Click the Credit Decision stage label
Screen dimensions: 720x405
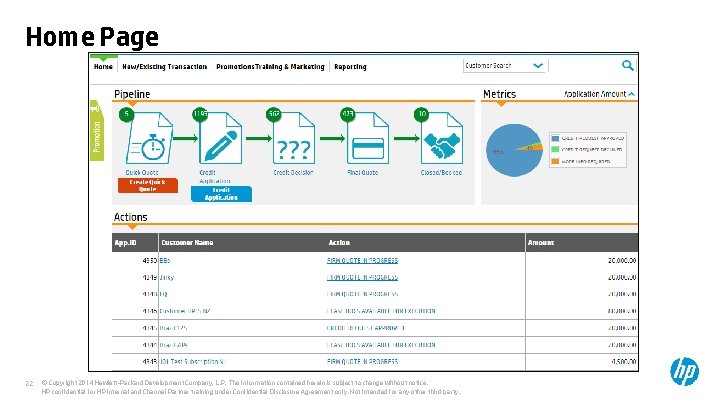[x=293, y=173]
